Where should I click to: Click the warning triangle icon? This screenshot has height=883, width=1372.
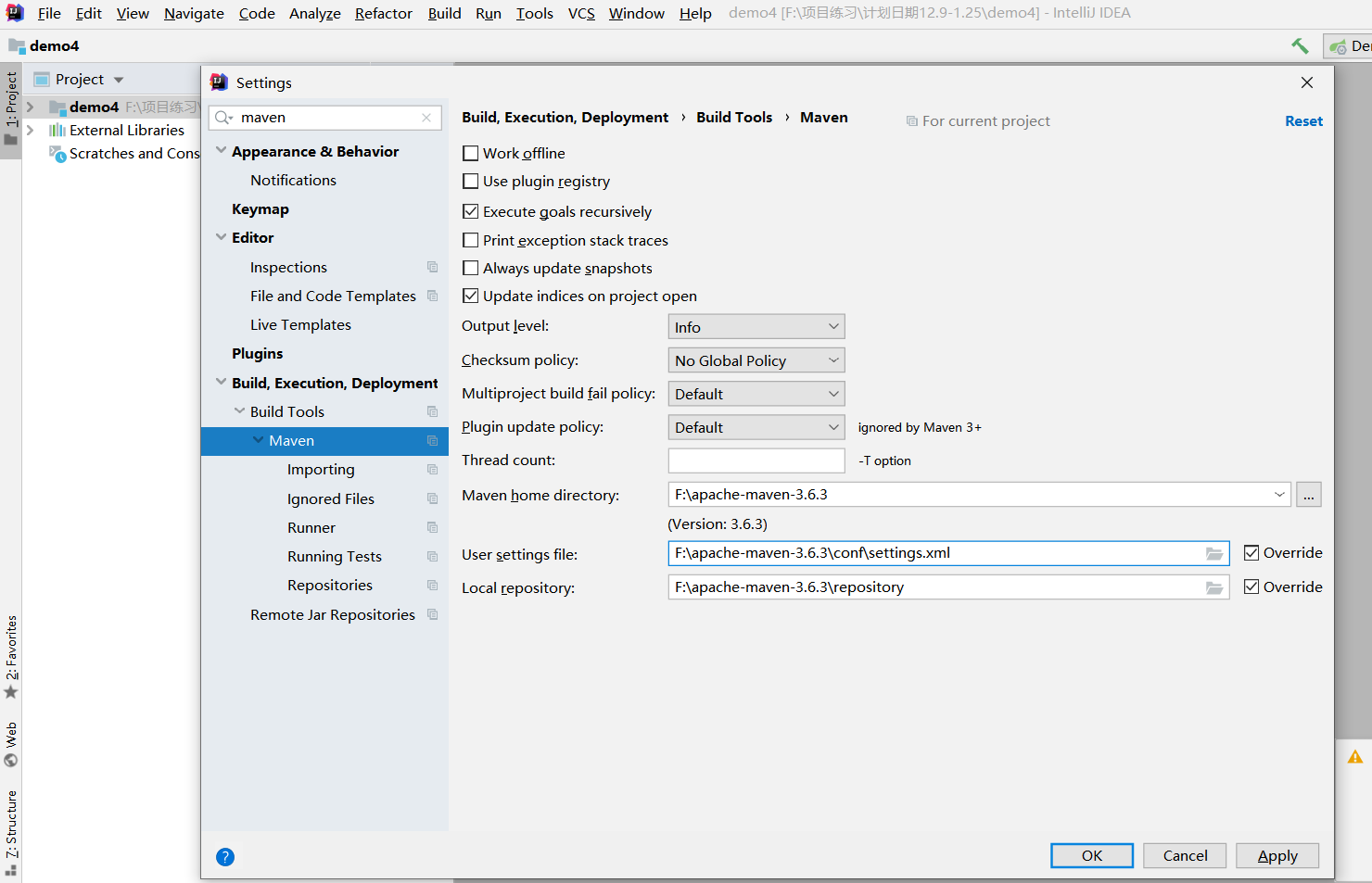pyautogui.click(x=1355, y=757)
